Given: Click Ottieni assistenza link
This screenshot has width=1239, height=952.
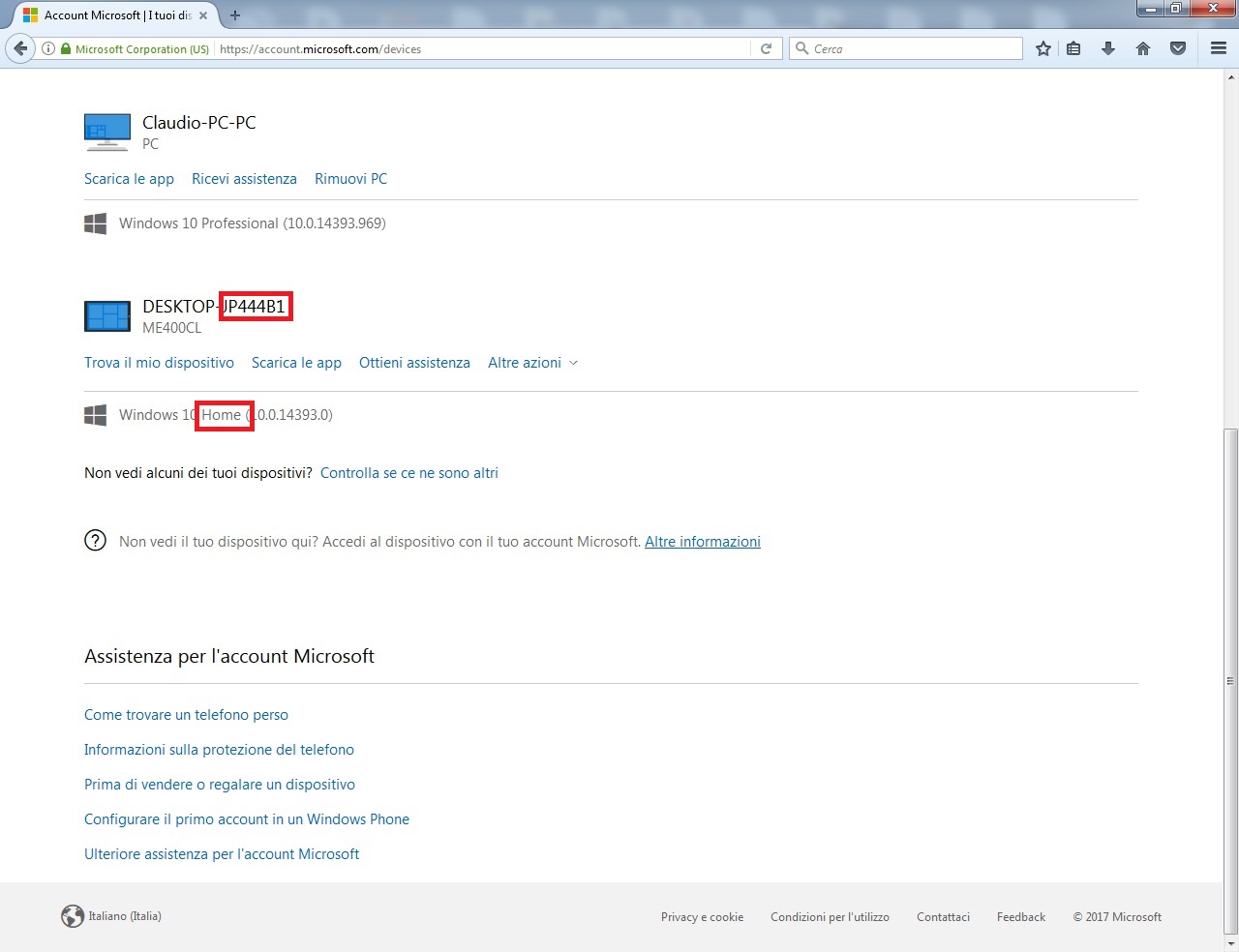Looking at the screenshot, I should pos(414,363).
